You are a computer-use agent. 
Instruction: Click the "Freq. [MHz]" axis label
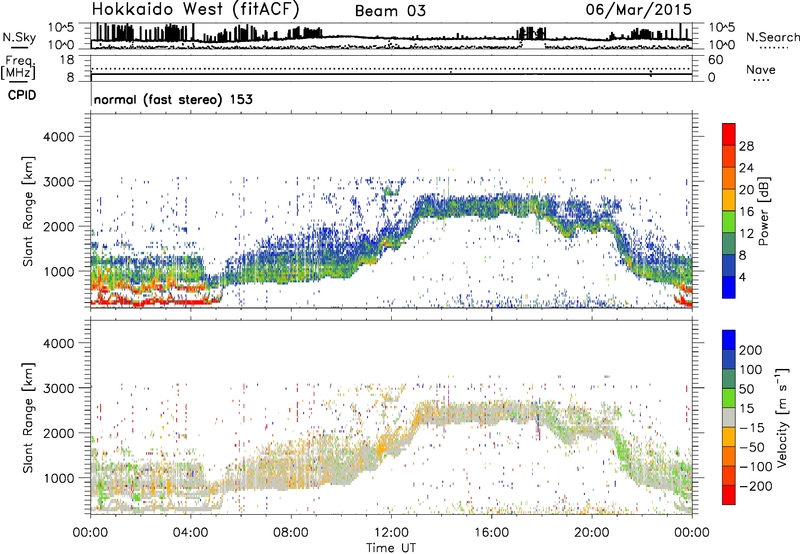(x=19, y=67)
